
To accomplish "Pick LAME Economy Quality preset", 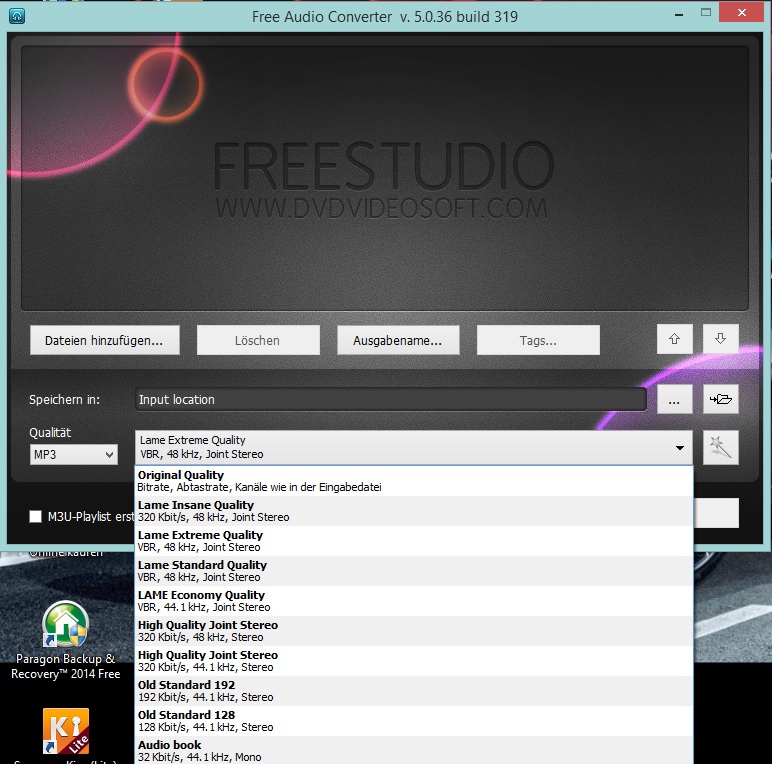I will [414, 601].
